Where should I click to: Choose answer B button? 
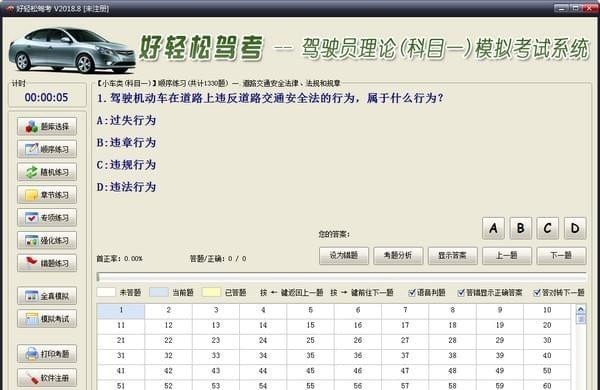click(x=520, y=228)
